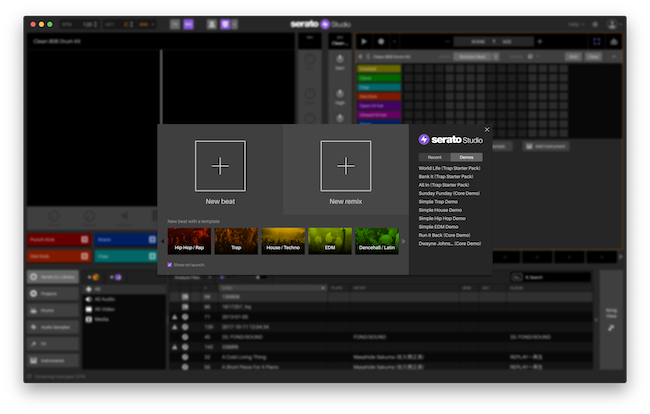Remove scene with minus button

tap(447, 41)
